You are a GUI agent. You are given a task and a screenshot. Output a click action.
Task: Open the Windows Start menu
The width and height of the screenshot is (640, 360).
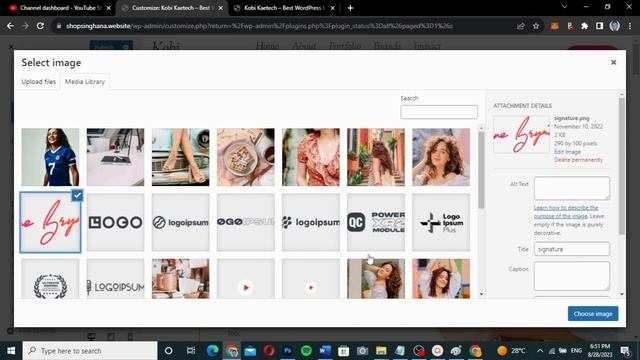coord(11,351)
